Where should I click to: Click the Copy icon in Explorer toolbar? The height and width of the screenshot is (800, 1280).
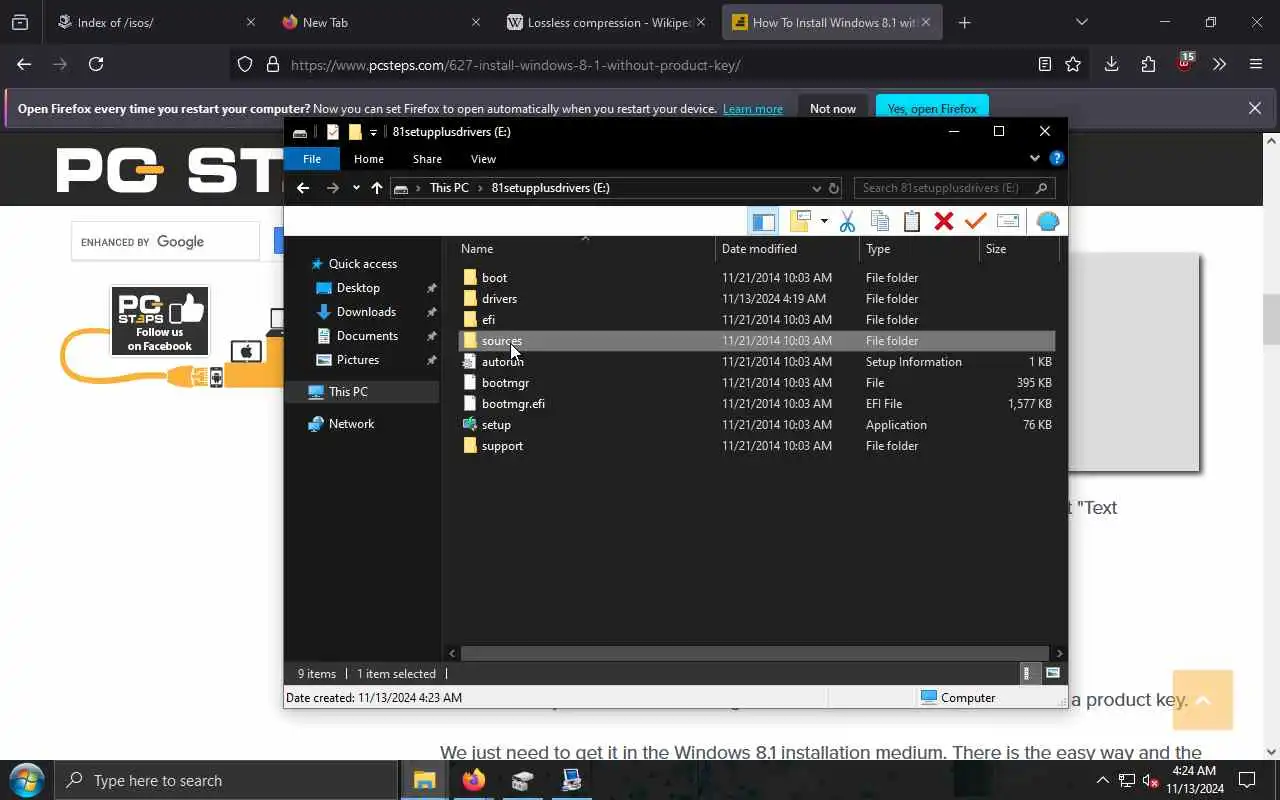(880, 221)
